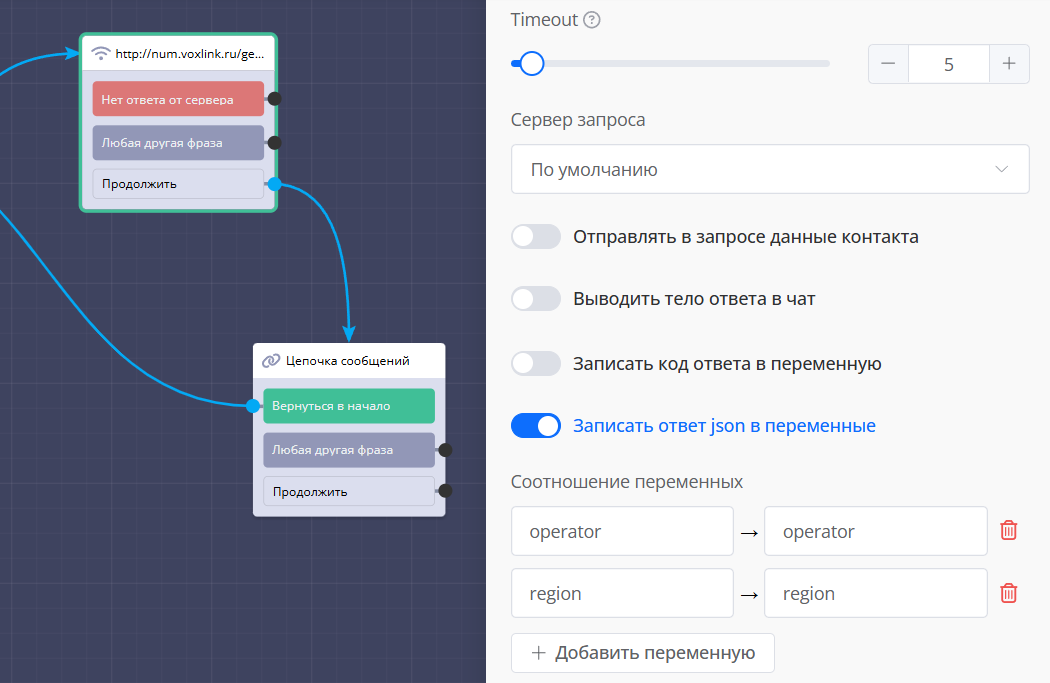Delete the operator variable mapping
Screen dimensions: 1050x683
coord(1009,531)
